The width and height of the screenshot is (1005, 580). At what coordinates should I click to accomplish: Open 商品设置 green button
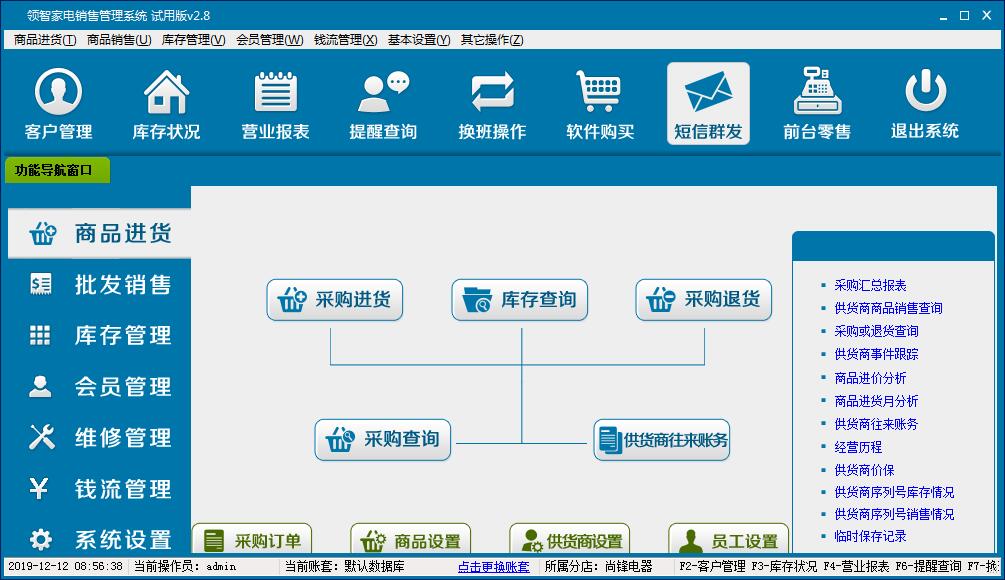(410, 540)
